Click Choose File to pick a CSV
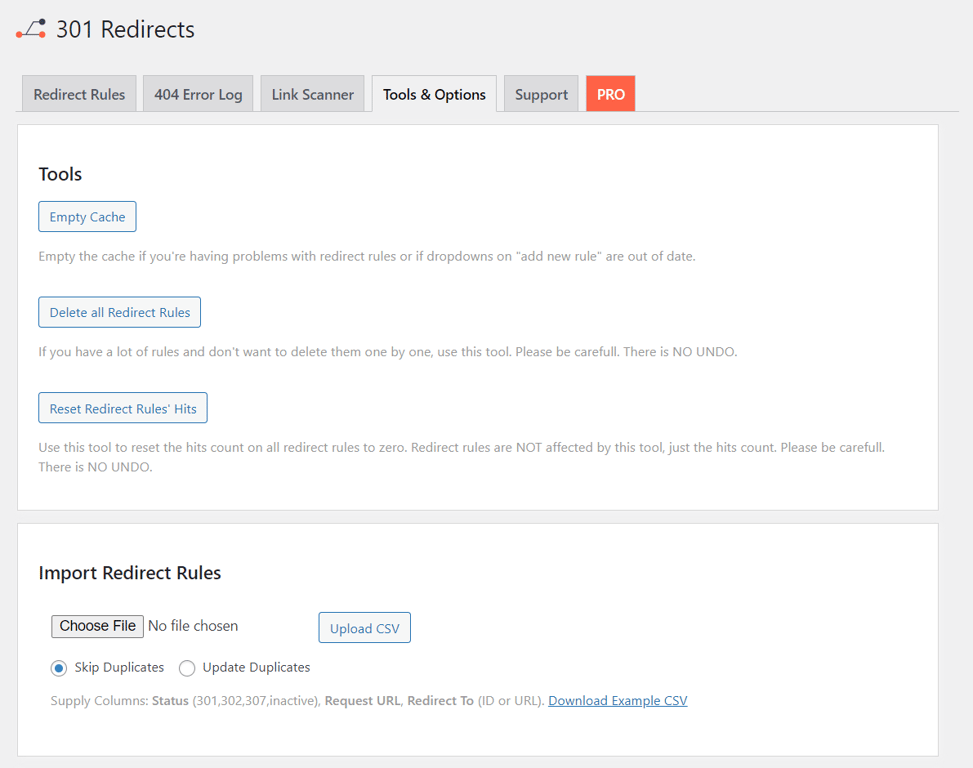Screen dimensions: 973x768 coord(97,626)
